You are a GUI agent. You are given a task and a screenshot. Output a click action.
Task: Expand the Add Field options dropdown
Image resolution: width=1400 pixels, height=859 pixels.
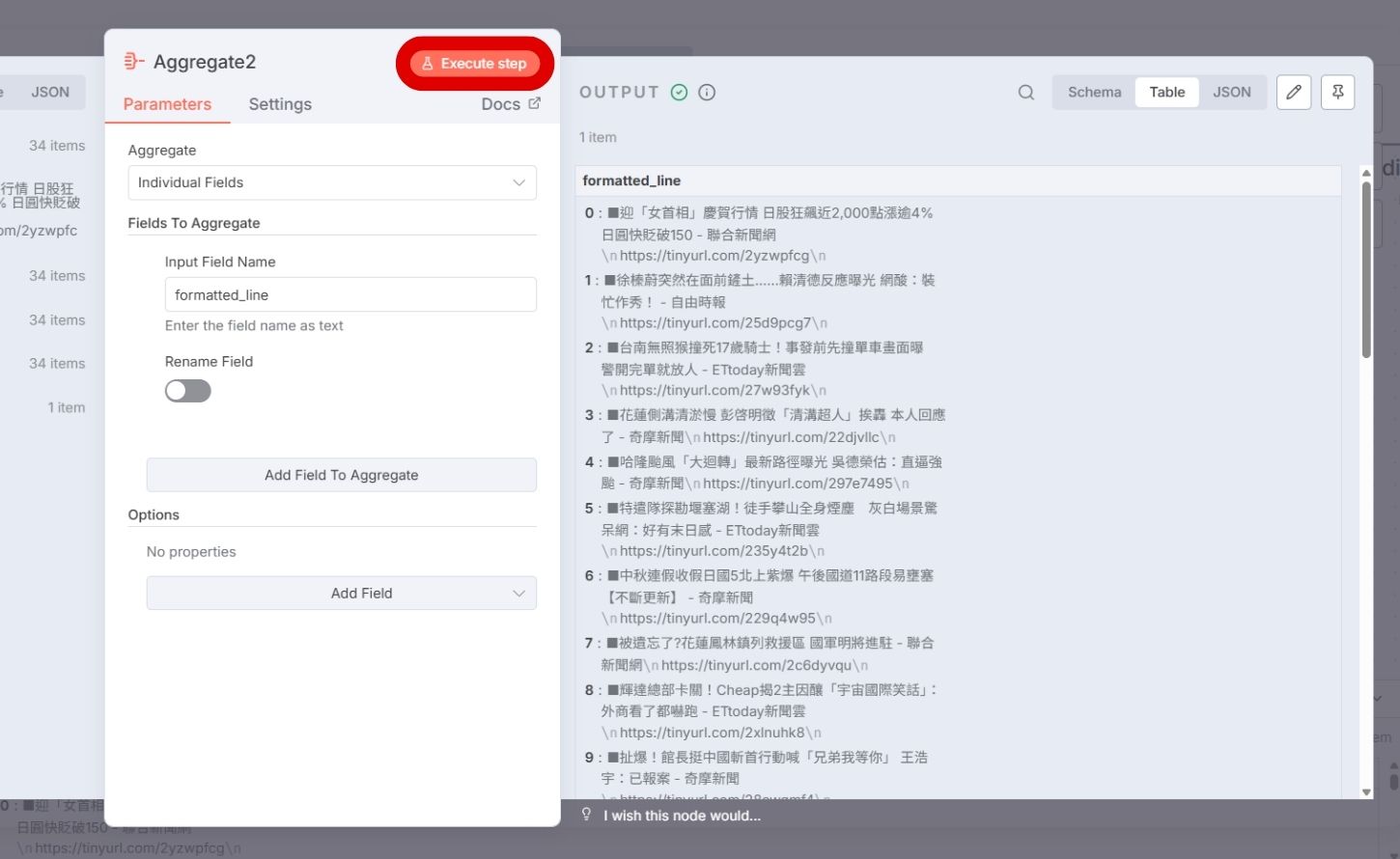(x=341, y=593)
